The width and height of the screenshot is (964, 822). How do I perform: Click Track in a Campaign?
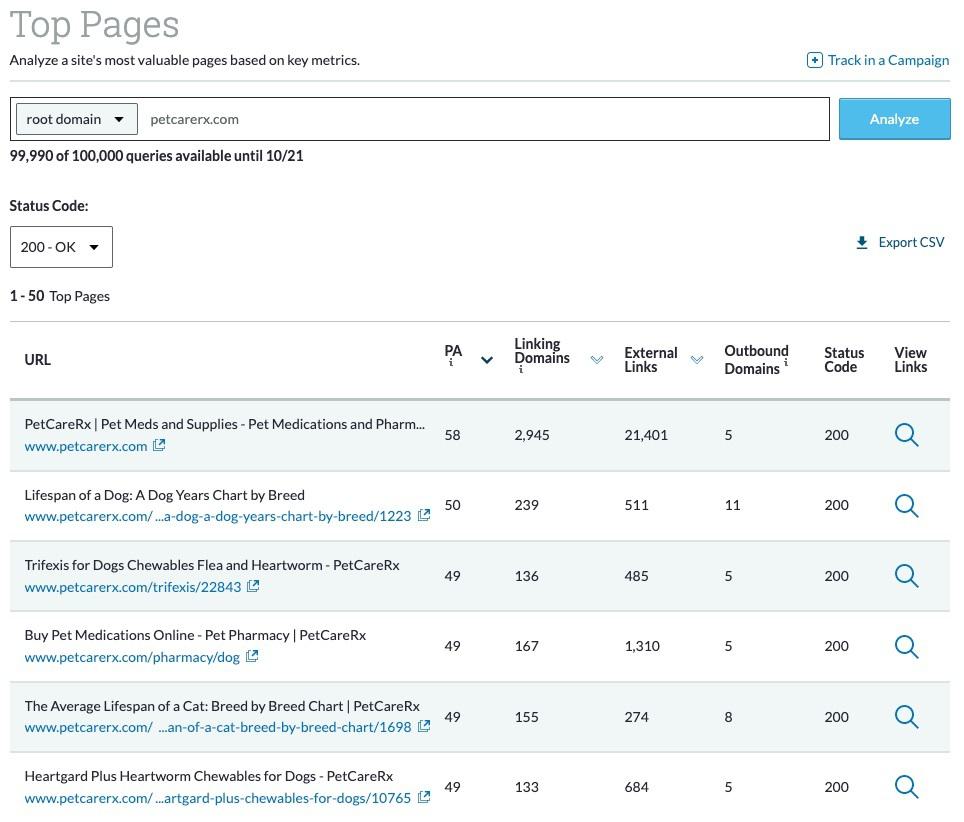[x=888, y=59]
